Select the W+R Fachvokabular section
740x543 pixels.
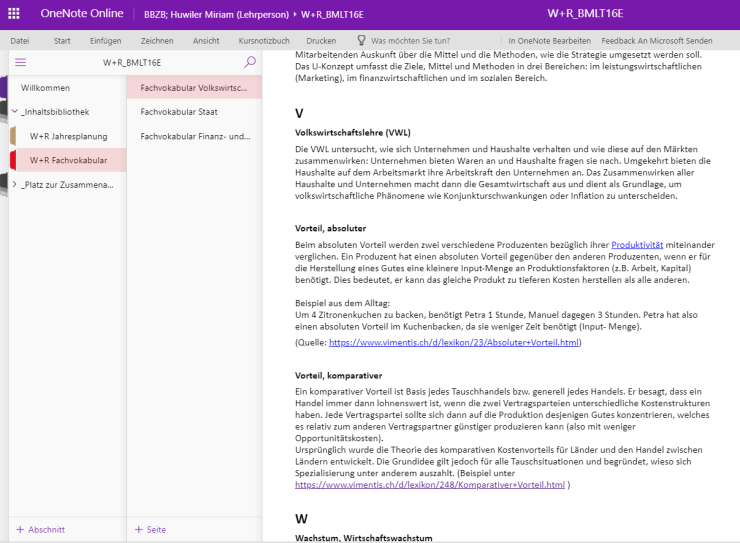[67, 160]
